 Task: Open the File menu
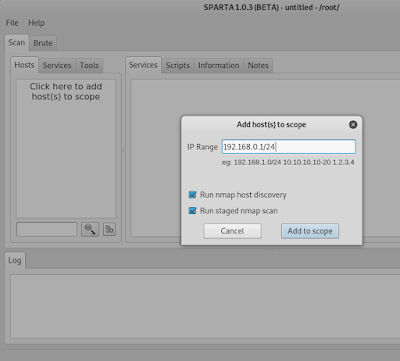click(x=12, y=23)
